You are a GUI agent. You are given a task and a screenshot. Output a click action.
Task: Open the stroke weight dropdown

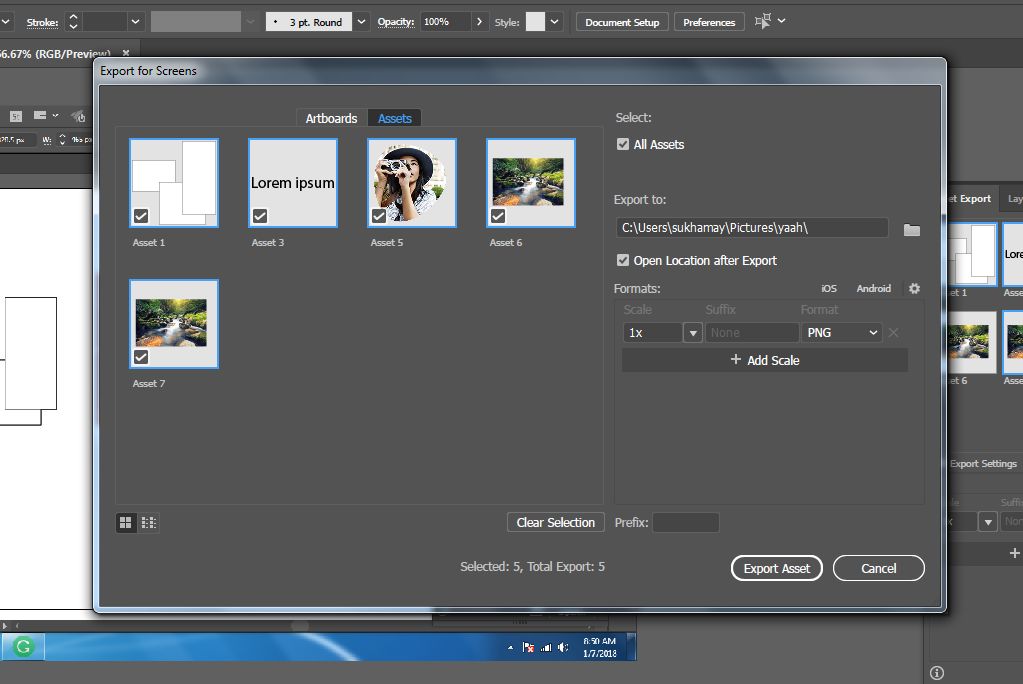click(135, 22)
